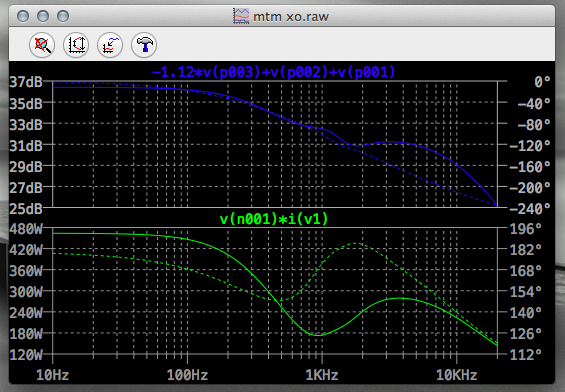Click the window zoom button in title bar
Screen dimensions: 565x392
pyautogui.click(x=63, y=16)
